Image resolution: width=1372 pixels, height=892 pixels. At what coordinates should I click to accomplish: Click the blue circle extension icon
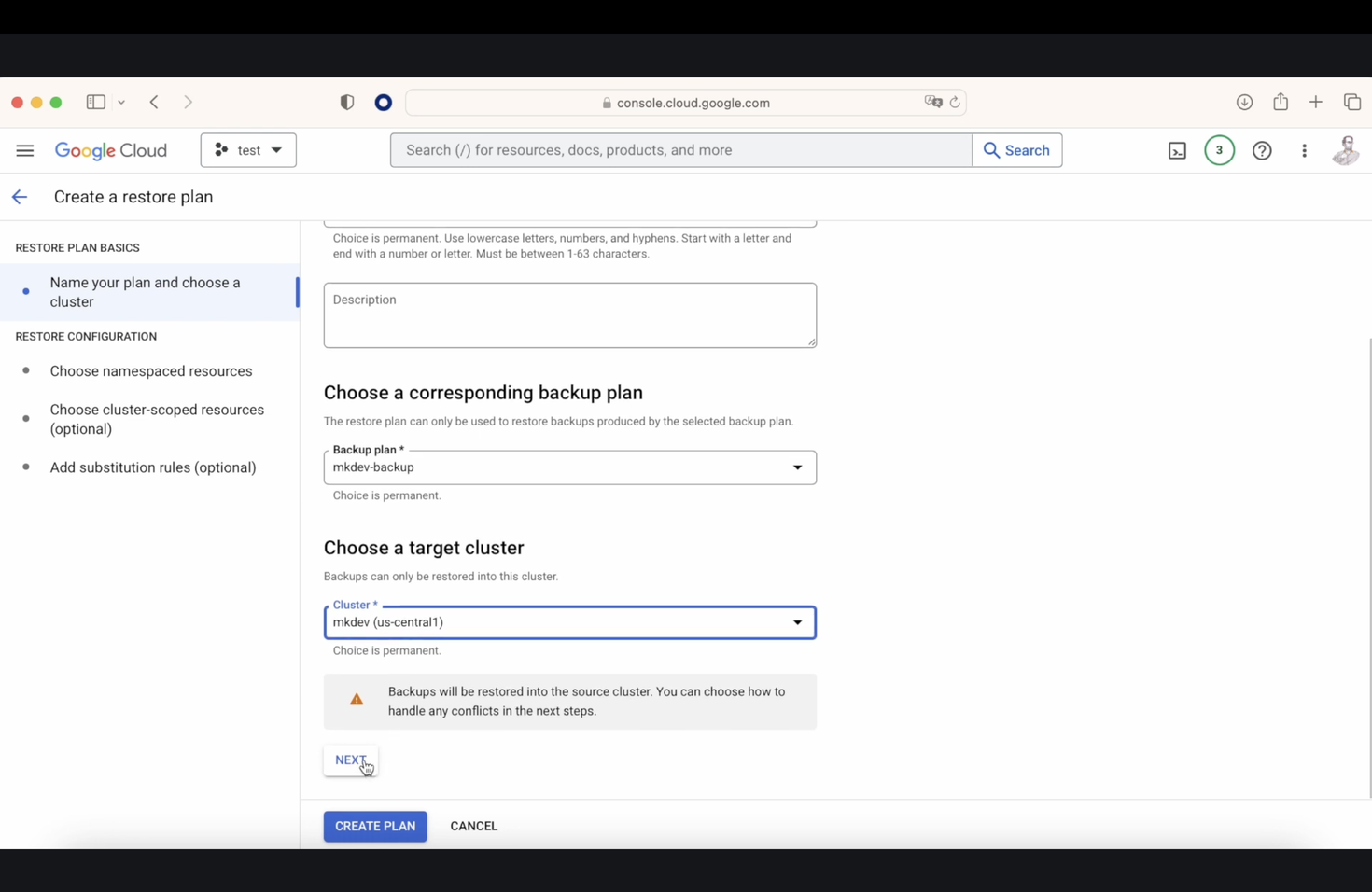(384, 103)
